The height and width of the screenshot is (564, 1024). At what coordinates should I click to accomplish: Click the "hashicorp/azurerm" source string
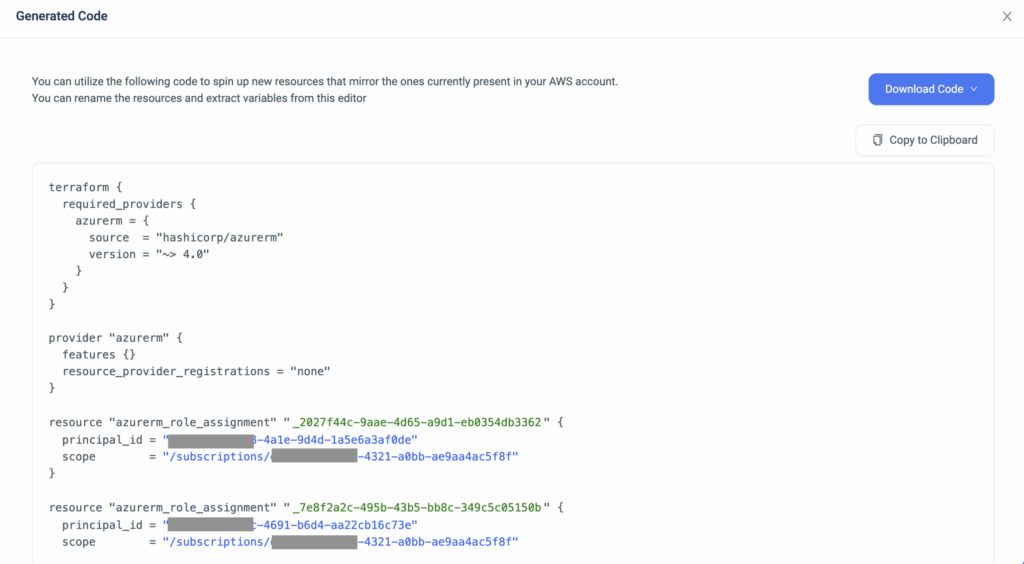point(219,238)
